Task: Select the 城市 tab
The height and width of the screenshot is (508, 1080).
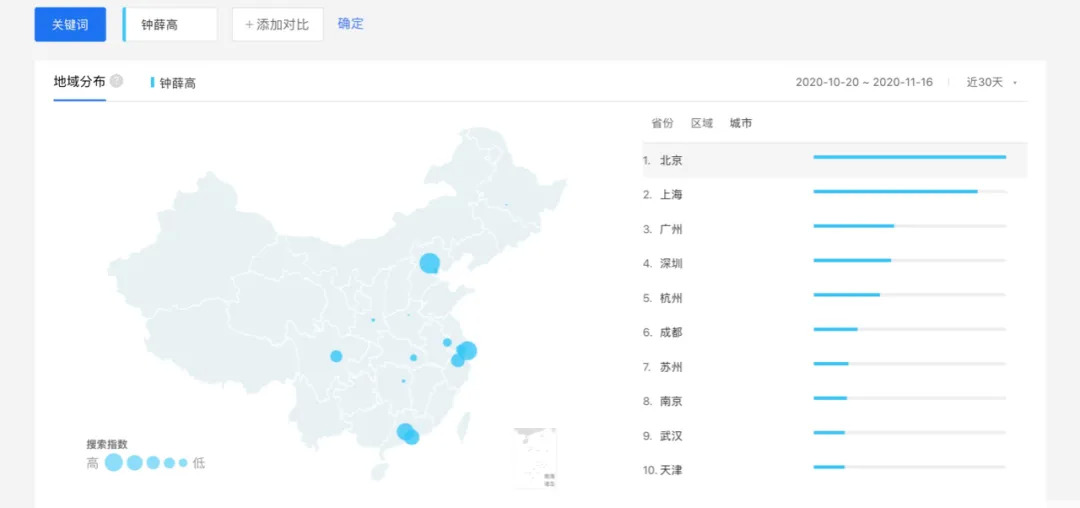Action: pos(741,123)
